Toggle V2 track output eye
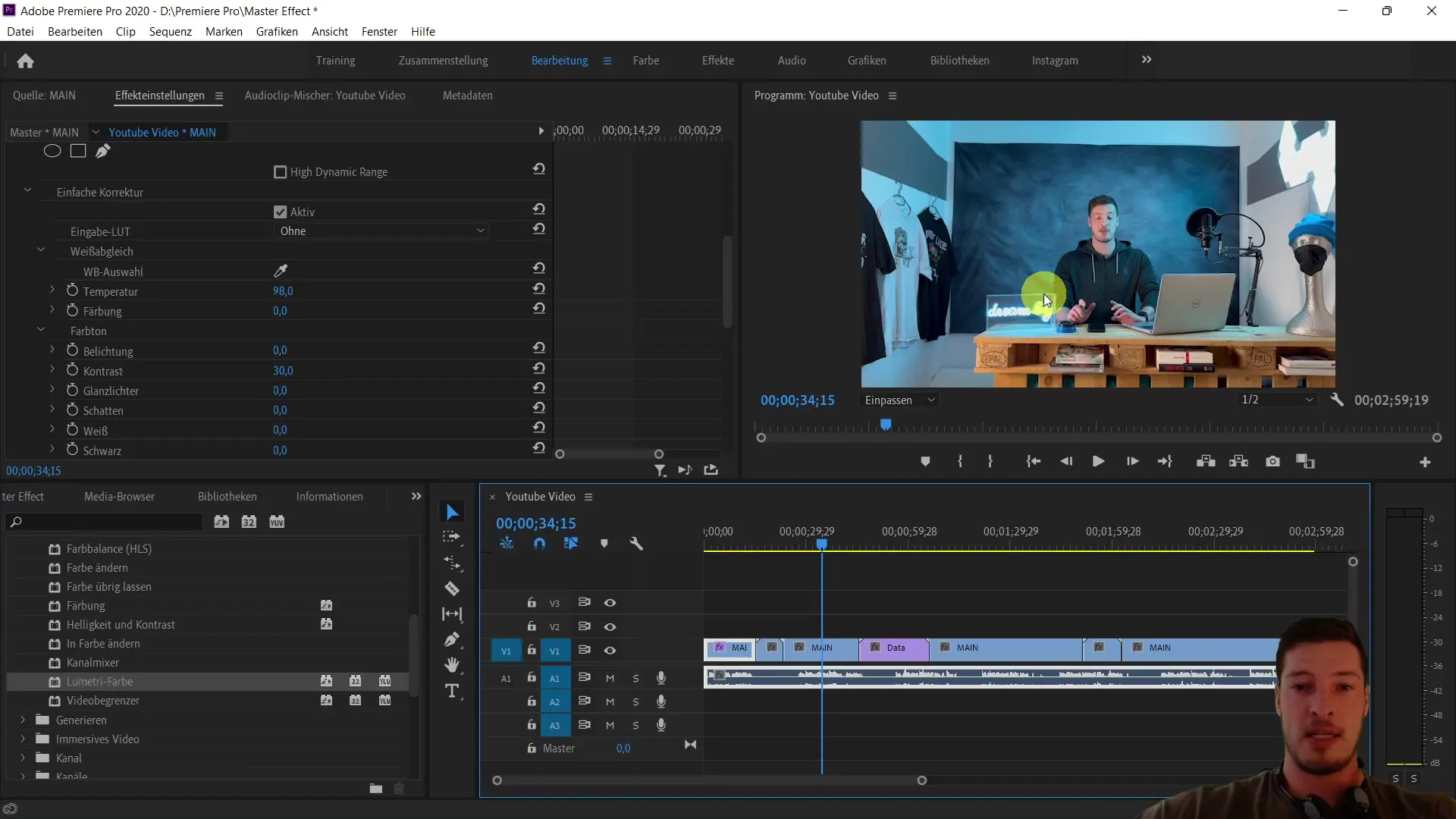Viewport: 1456px width, 819px height. 610,627
